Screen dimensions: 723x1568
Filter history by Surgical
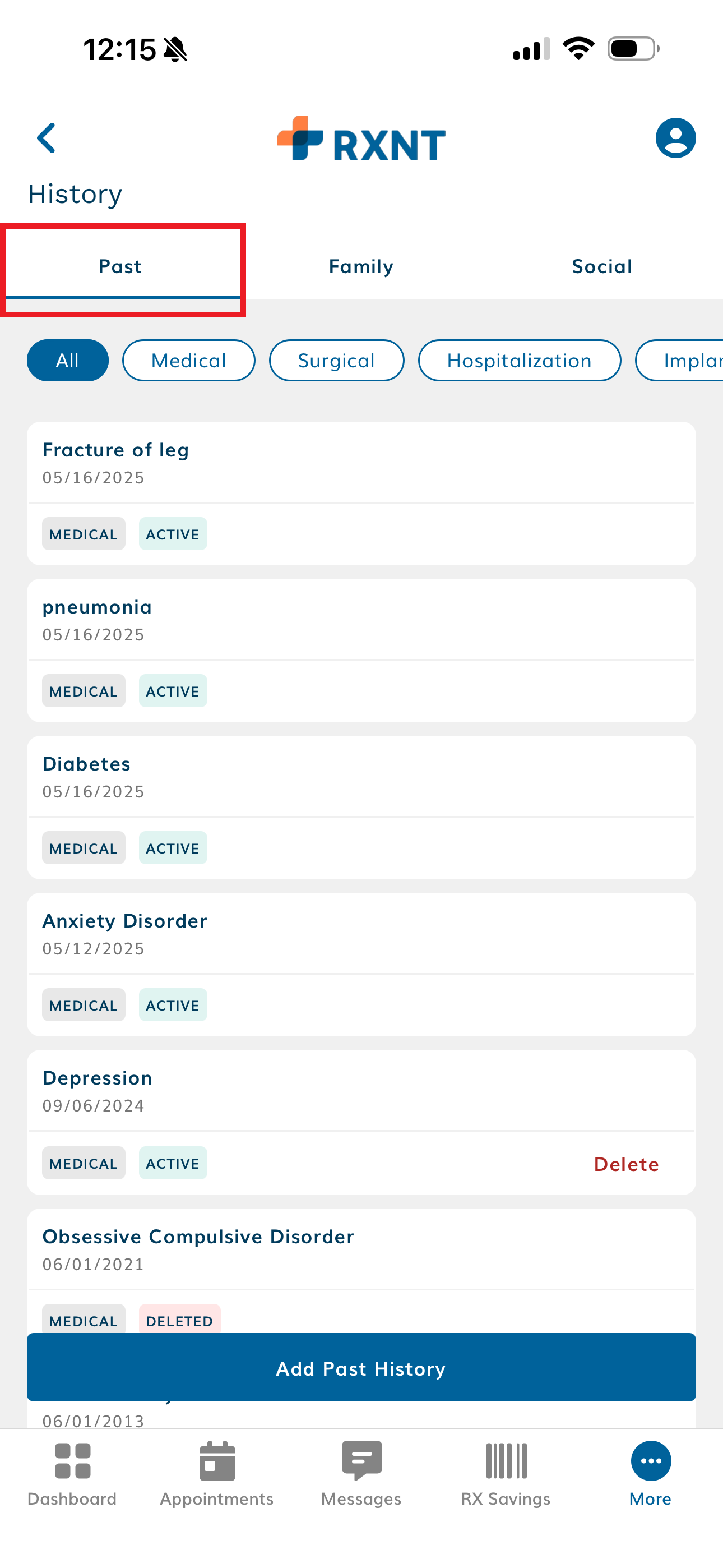click(x=336, y=361)
